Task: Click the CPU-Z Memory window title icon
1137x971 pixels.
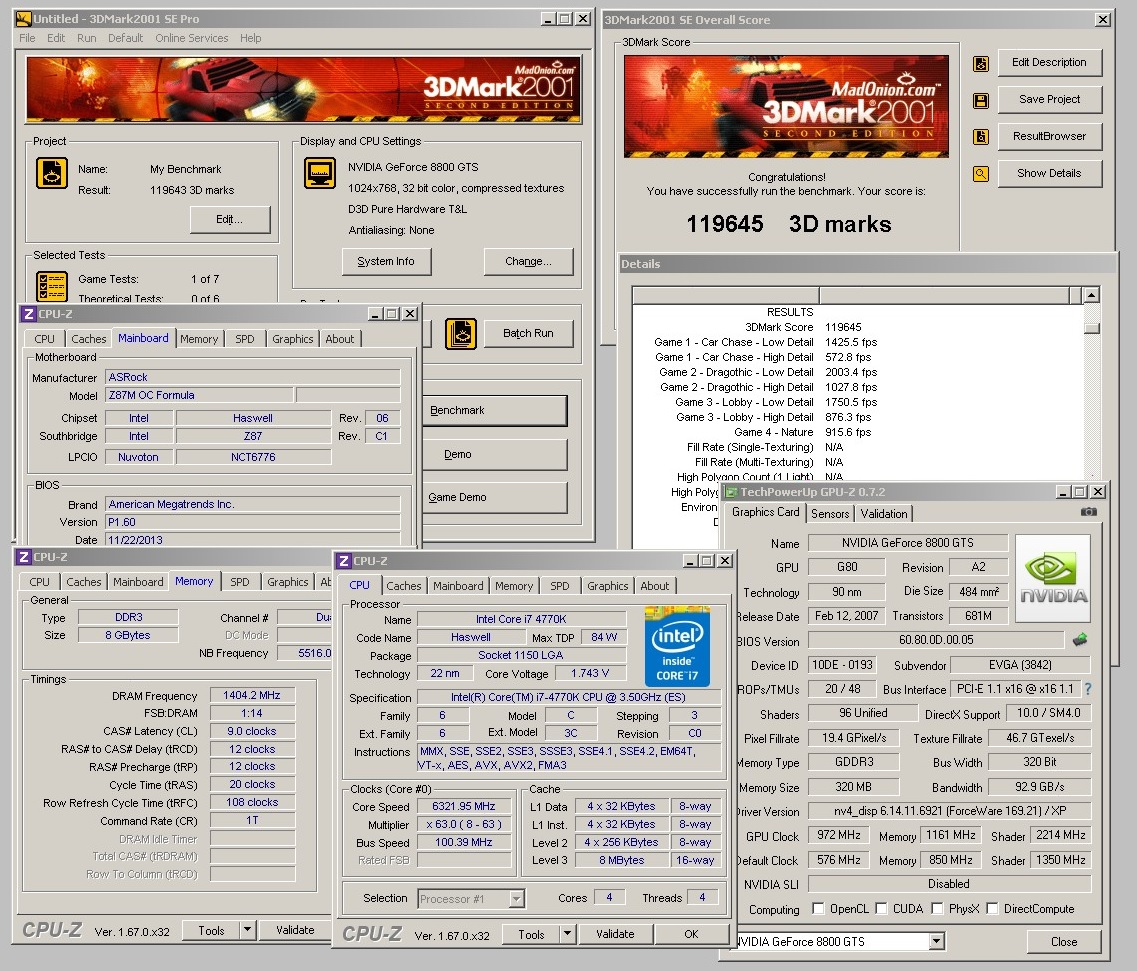Action: tap(23, 557)
